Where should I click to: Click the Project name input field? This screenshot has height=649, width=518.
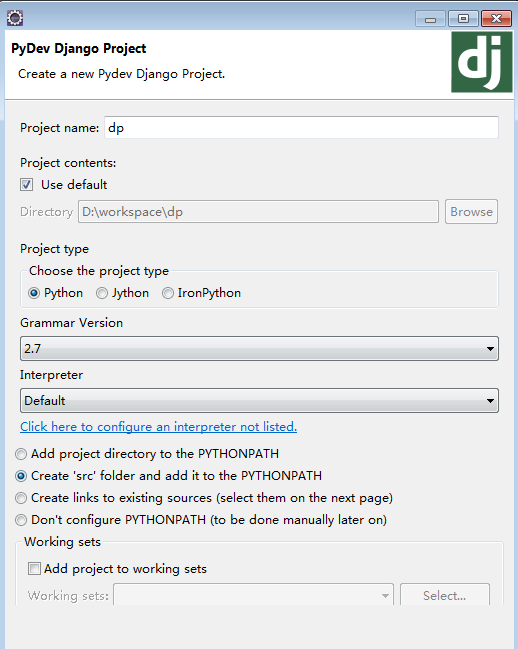(x=301, y=128)
